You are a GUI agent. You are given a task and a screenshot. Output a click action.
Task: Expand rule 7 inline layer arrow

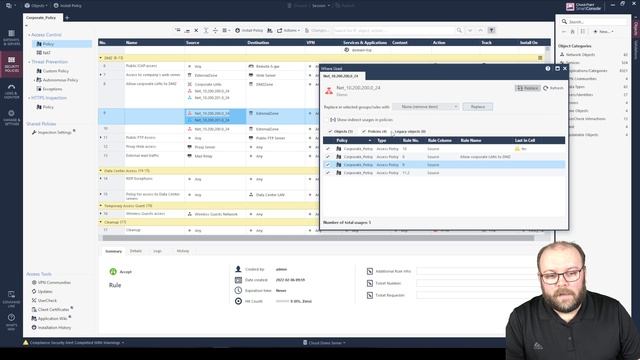click(x=101, y=75)
